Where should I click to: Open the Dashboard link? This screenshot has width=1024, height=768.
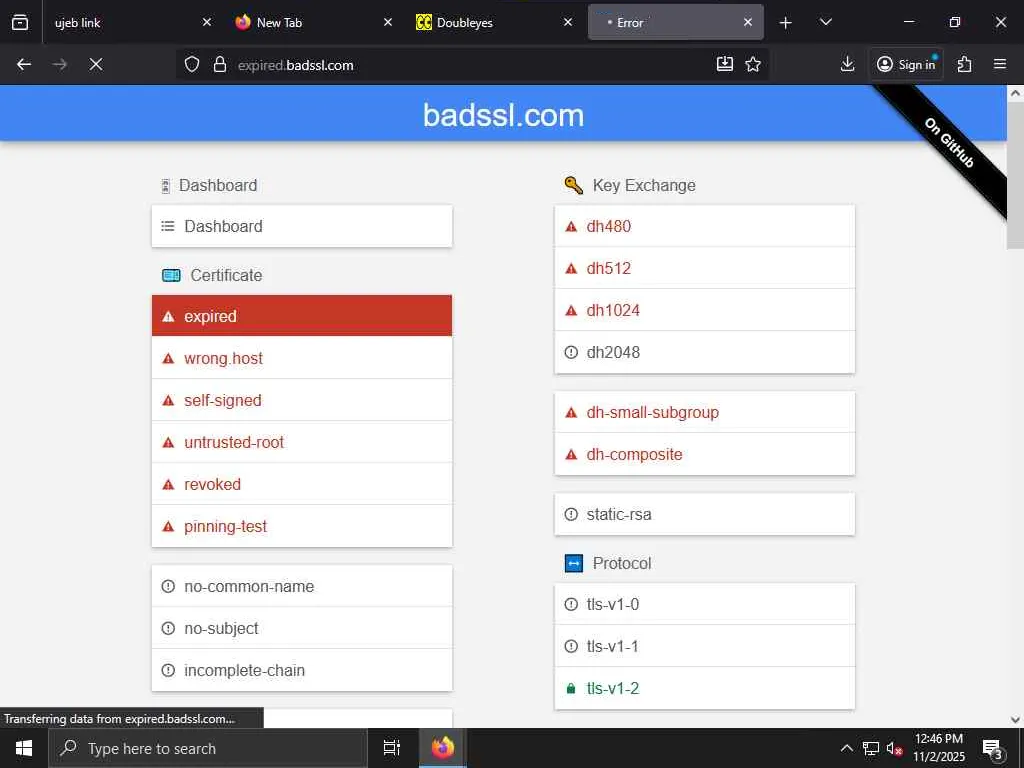click(x=302, y=226)
